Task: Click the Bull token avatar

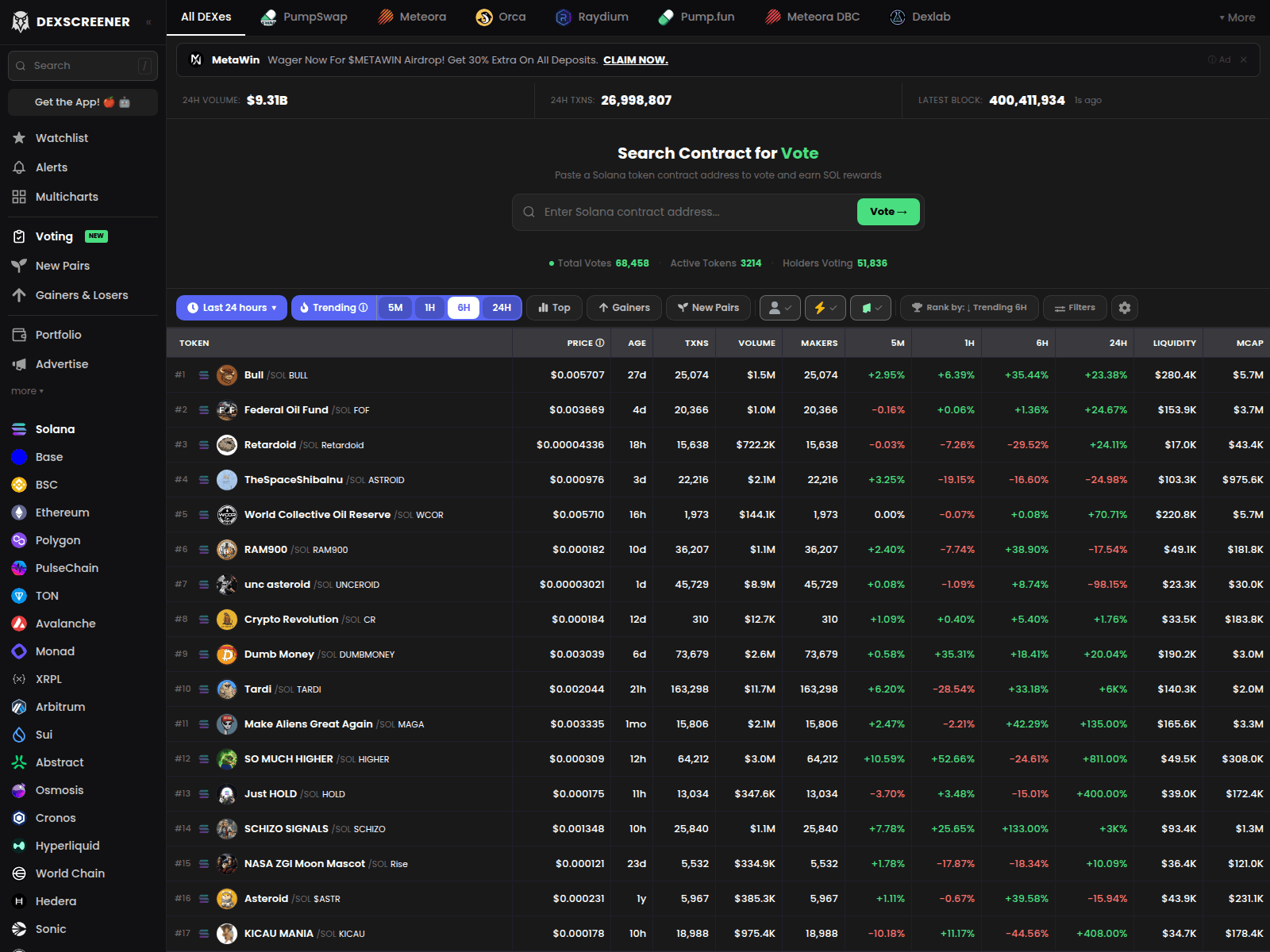Action: (227, 375)
